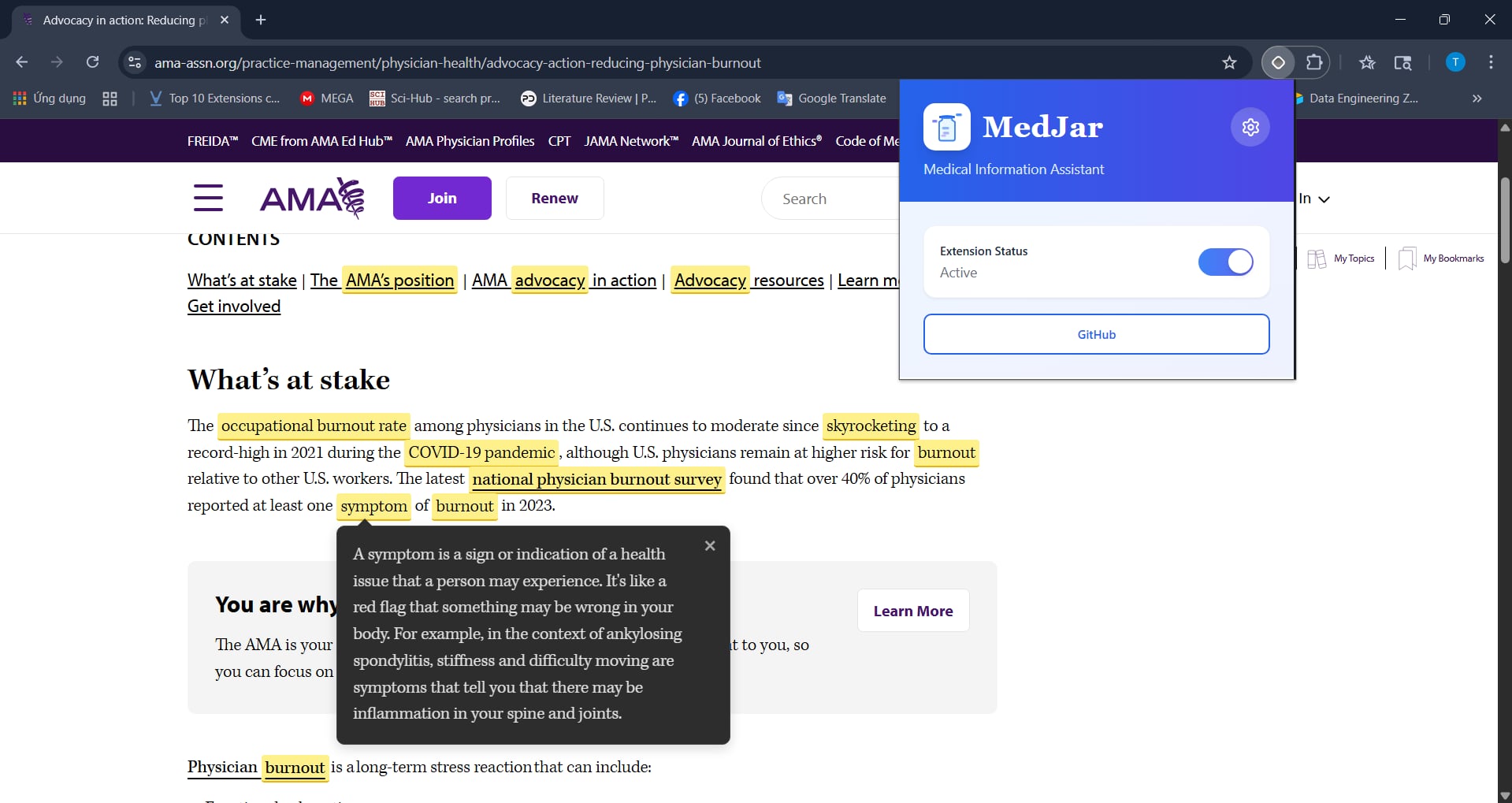Open the tab search icon

coord(1402,62)
